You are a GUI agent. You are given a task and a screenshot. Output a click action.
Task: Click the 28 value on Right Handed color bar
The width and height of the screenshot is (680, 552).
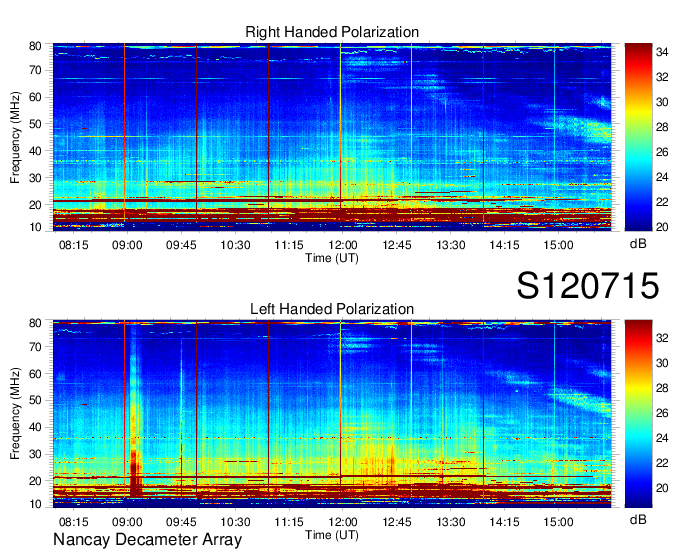coord(662,127)
